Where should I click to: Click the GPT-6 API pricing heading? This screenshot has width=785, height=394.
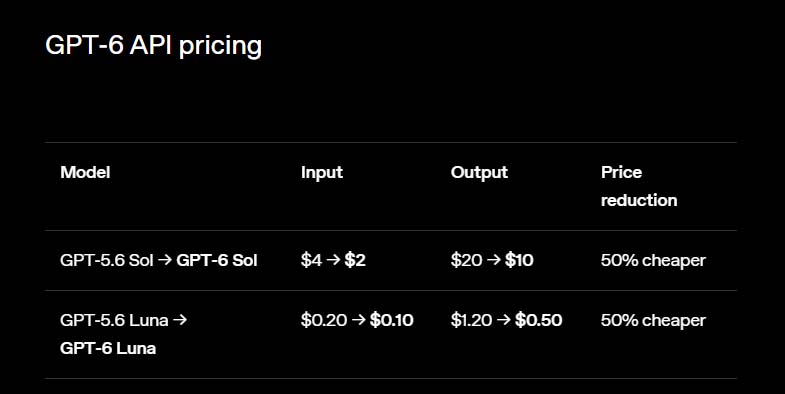point(153,46)
